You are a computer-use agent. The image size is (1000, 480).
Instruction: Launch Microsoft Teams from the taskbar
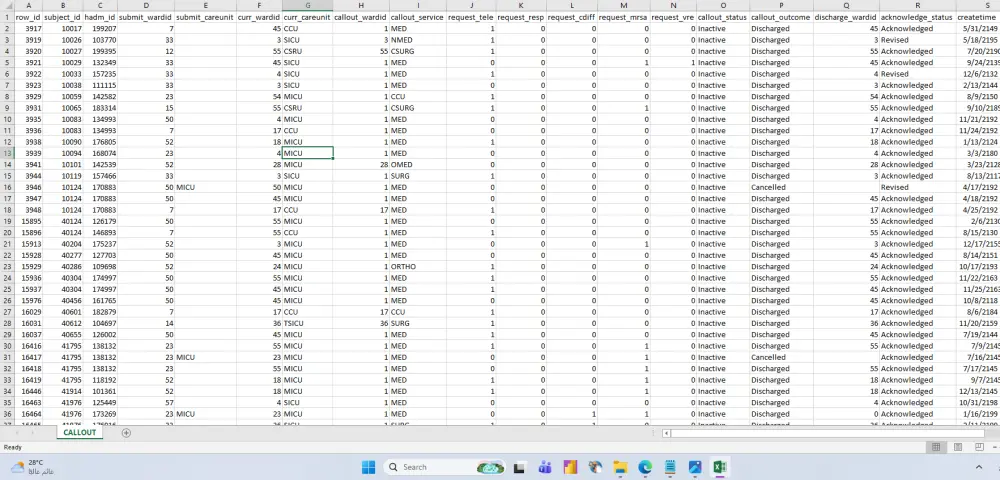tap(545, 467)
